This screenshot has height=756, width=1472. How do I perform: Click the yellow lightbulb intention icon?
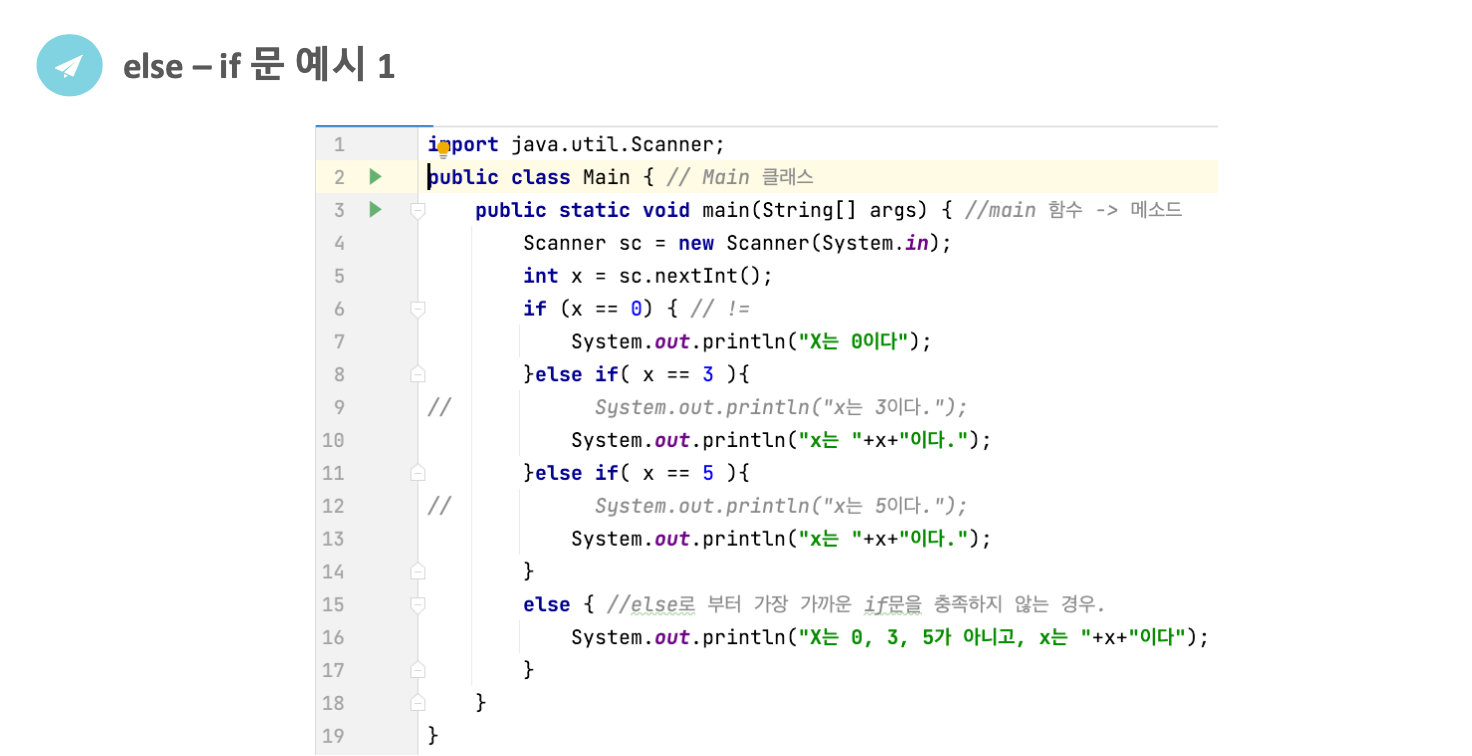[444, 150]
